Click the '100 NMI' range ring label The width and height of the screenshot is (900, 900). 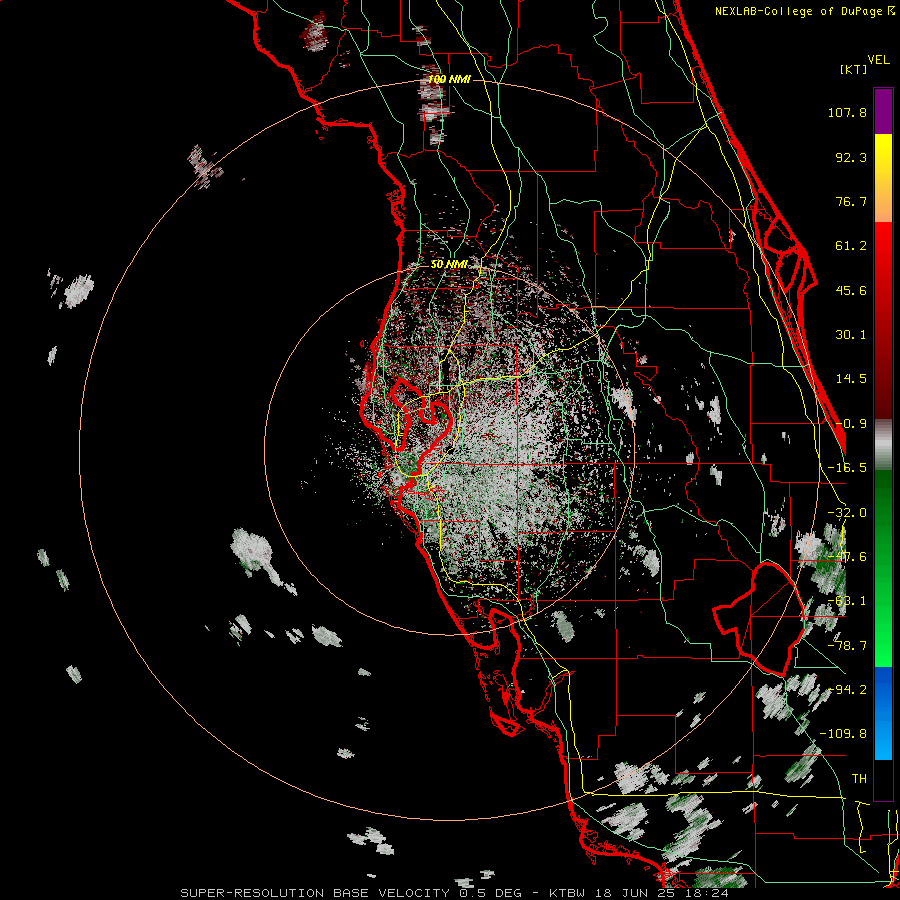[x=449, y=79]
